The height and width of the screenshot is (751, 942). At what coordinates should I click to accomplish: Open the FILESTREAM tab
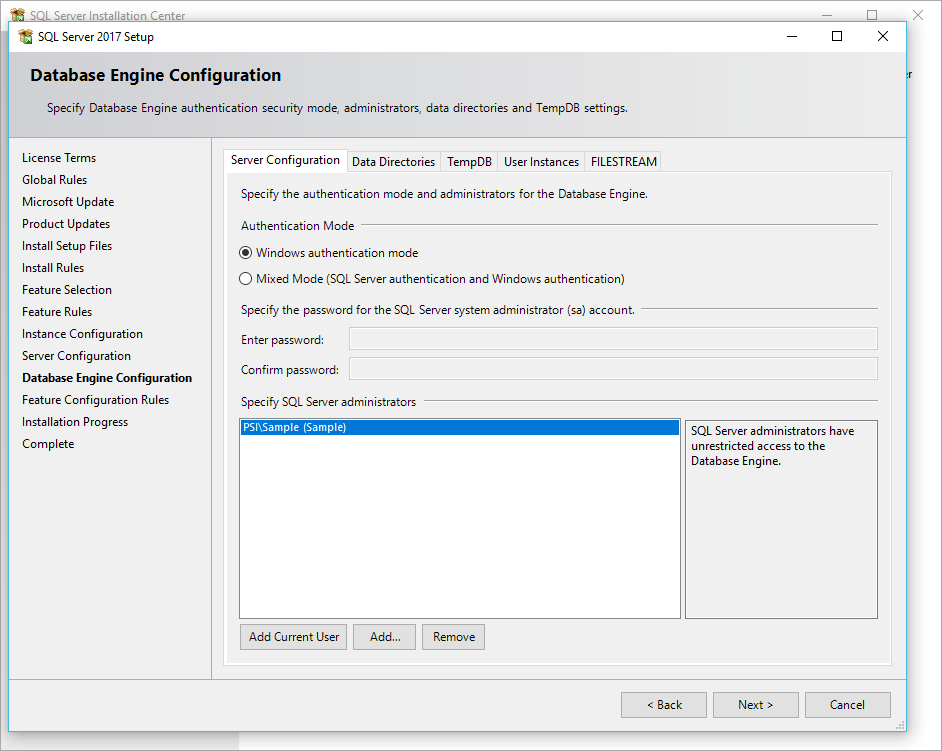click(623, 162)
